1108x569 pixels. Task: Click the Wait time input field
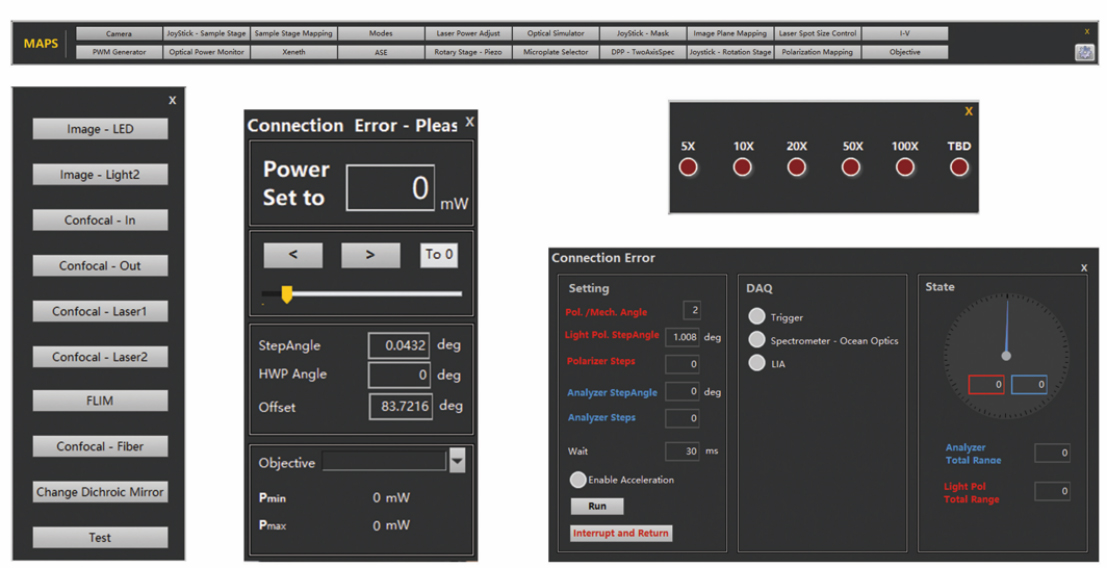click(683, 451)
